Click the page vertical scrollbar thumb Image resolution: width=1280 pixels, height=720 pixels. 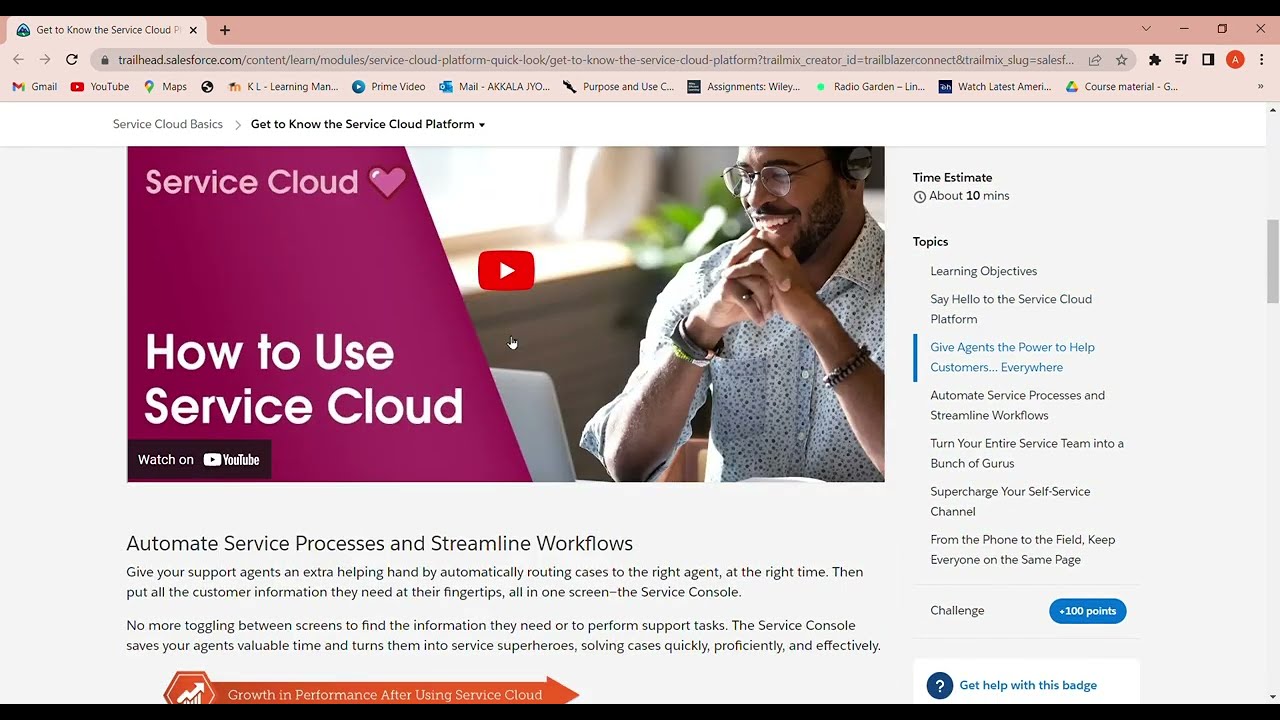[1272, 261]
